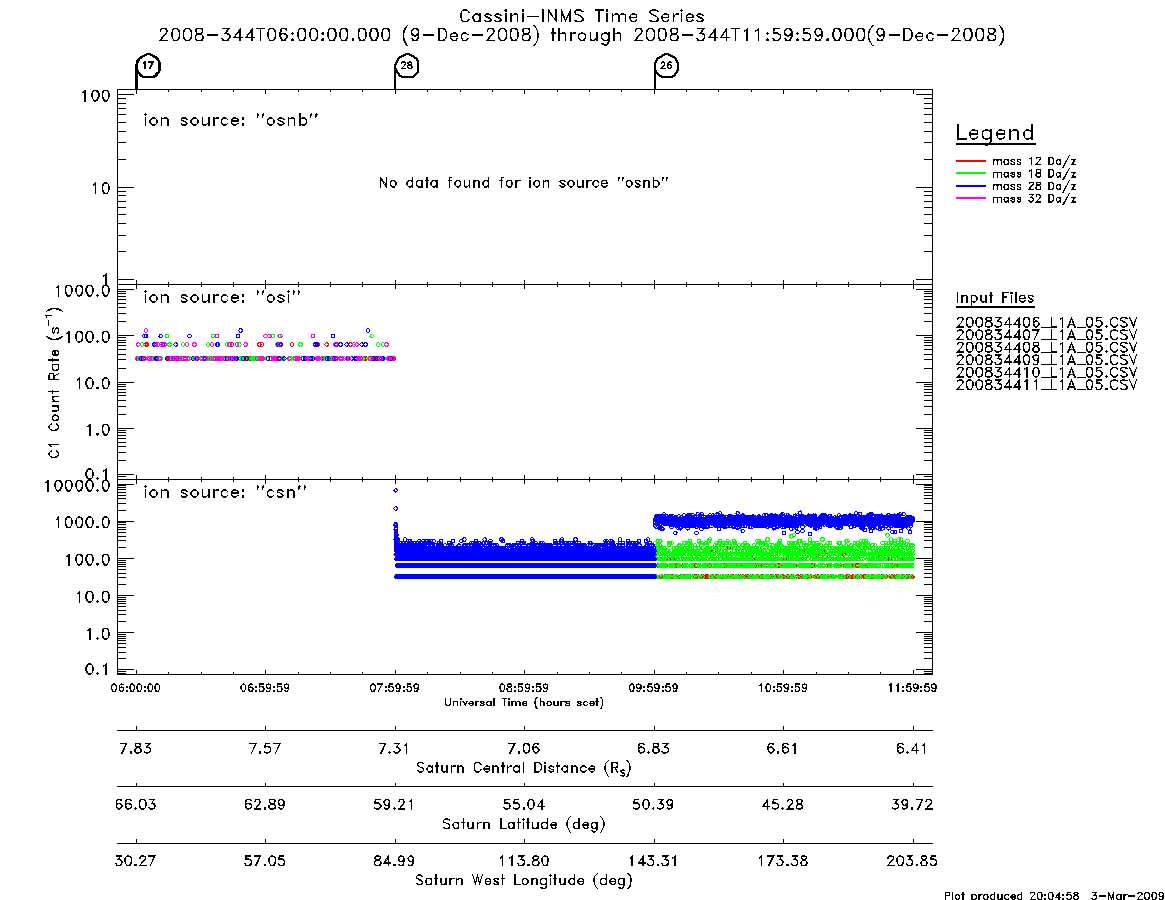
Task: Click the red line for mass 12 Da/z
Action: pyautogui.click(x=970, y=161)
